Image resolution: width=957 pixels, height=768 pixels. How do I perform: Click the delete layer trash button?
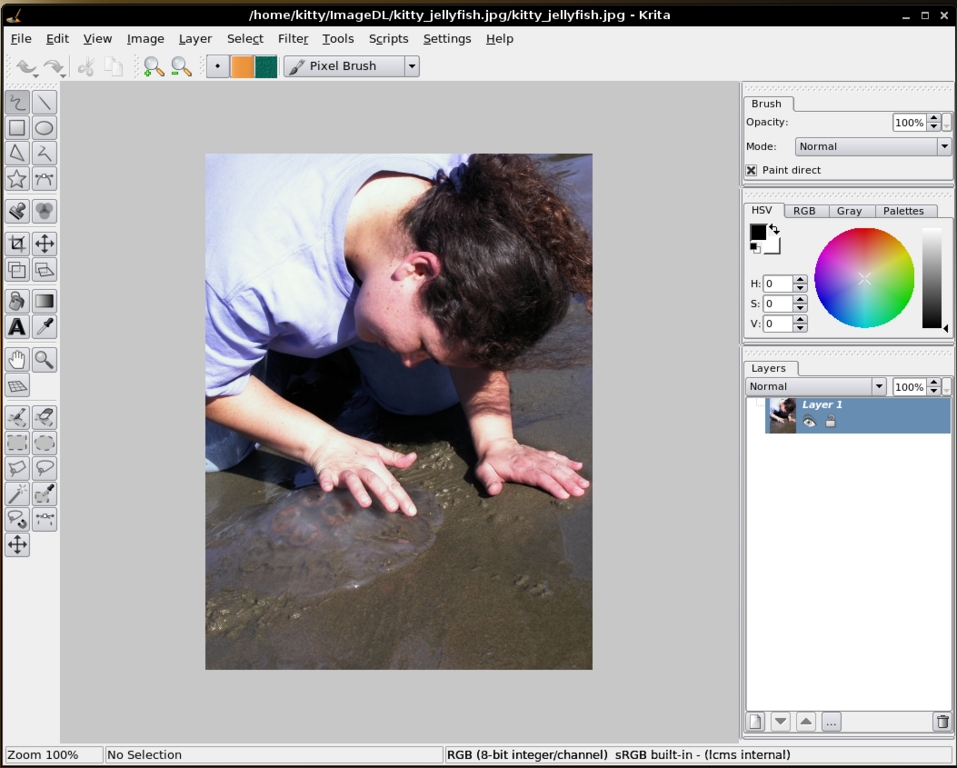(x=941, y=721)
